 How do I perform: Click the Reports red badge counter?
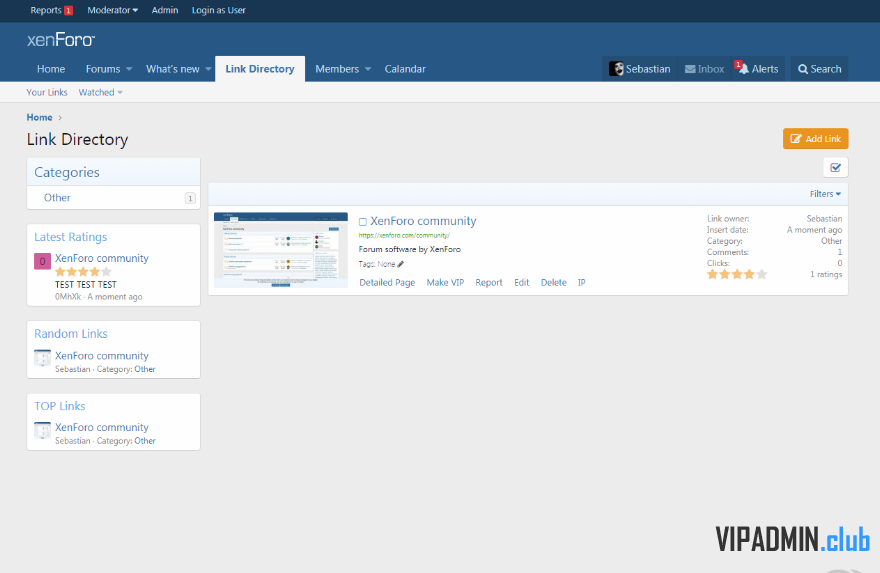[68, 11]
